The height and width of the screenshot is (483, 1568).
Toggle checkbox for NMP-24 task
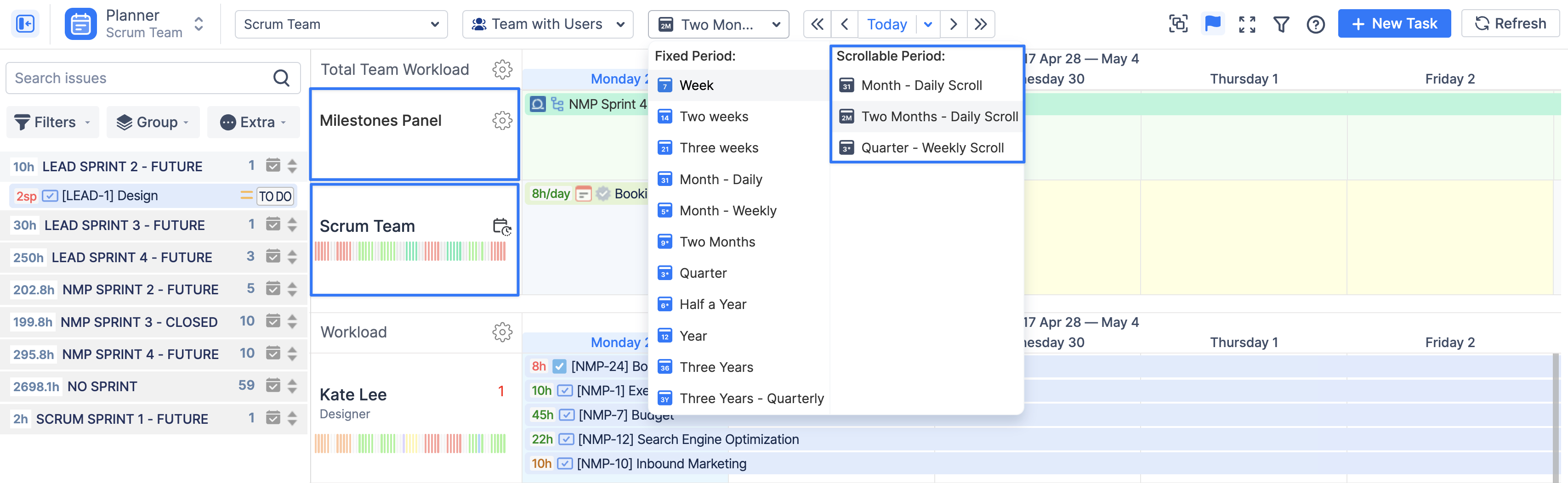559,366
